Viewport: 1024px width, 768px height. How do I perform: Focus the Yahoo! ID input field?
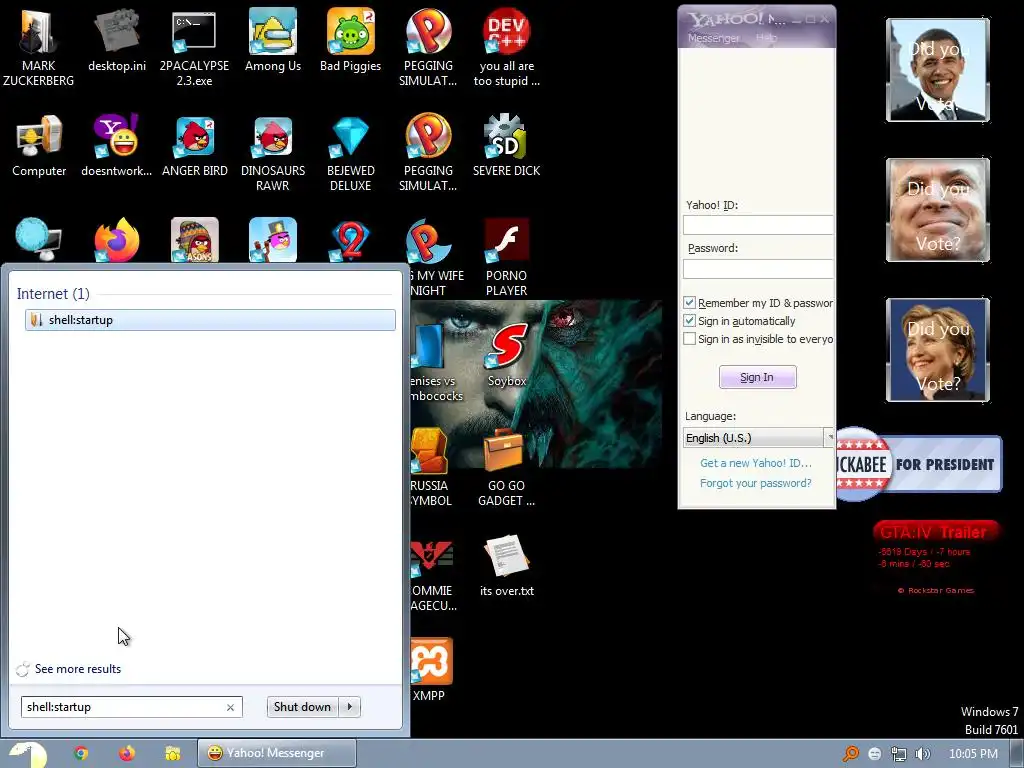coord(758,225)
